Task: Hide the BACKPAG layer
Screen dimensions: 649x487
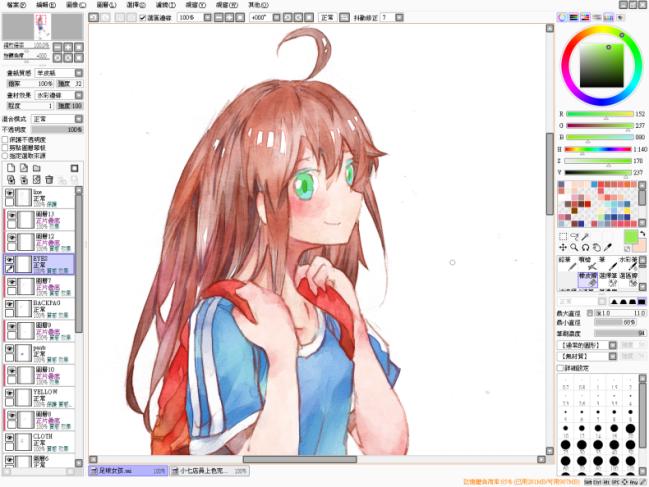Action: [10, 304]
